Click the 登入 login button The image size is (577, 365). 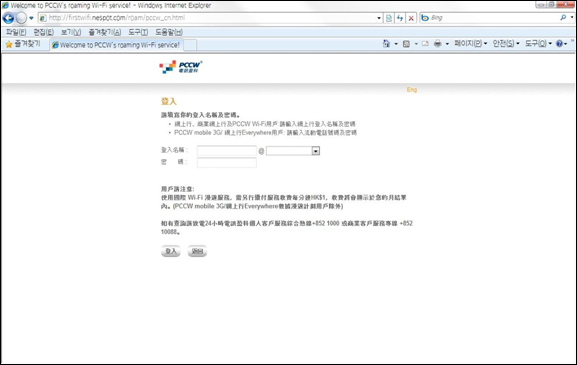171,251
